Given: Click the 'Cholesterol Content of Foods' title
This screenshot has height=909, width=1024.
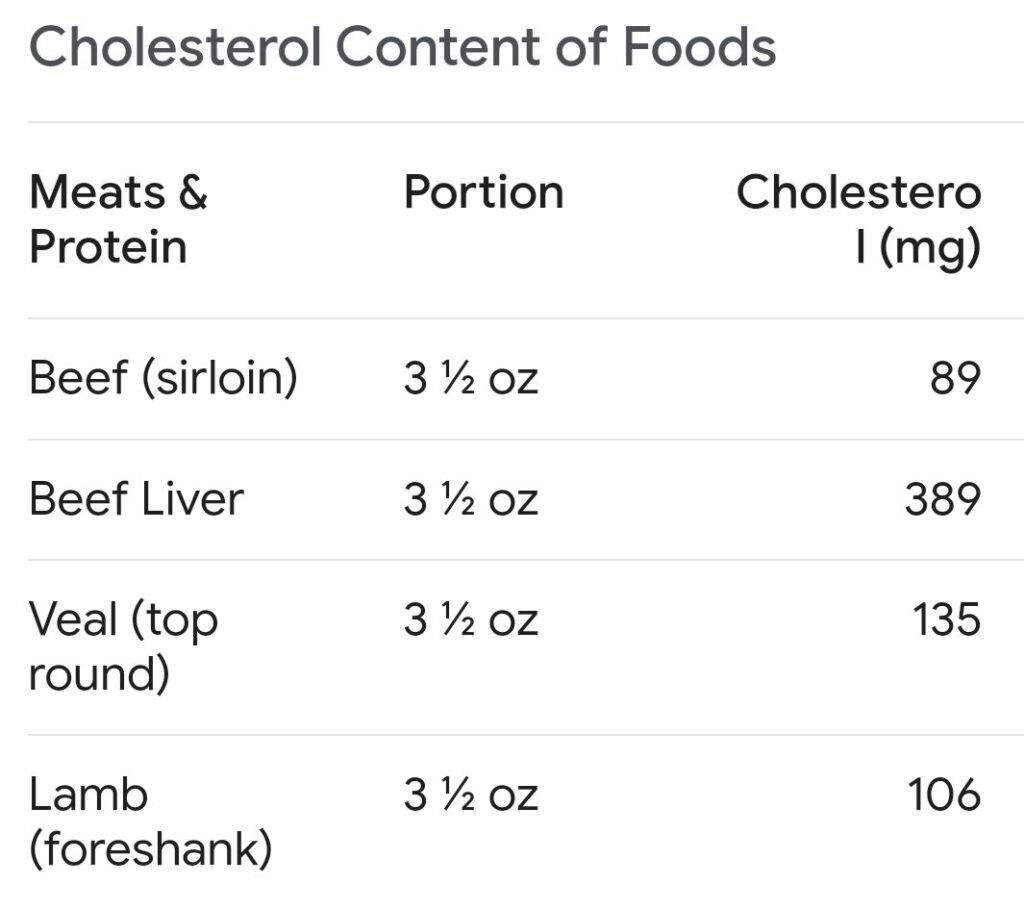Looking at the screenshot, I should tap(402, 47).
